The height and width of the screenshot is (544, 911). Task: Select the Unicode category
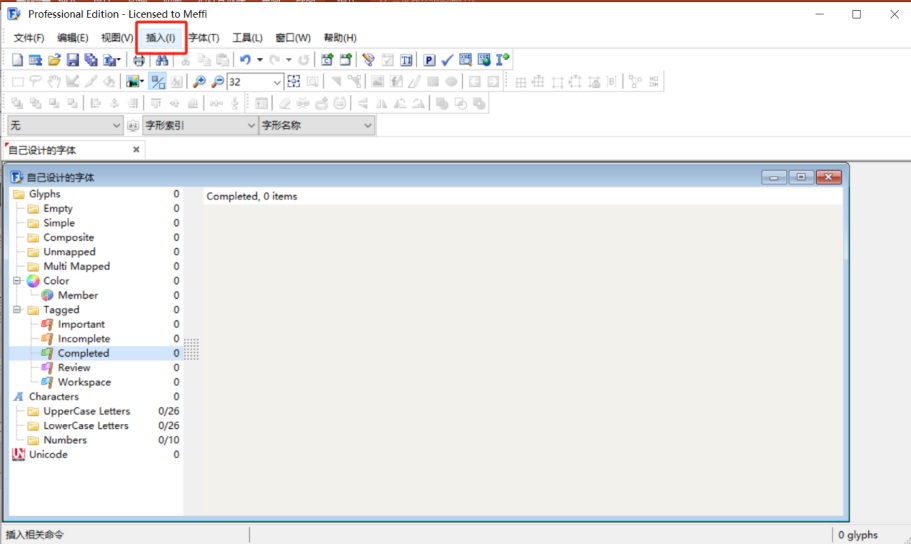pos(48,454)
